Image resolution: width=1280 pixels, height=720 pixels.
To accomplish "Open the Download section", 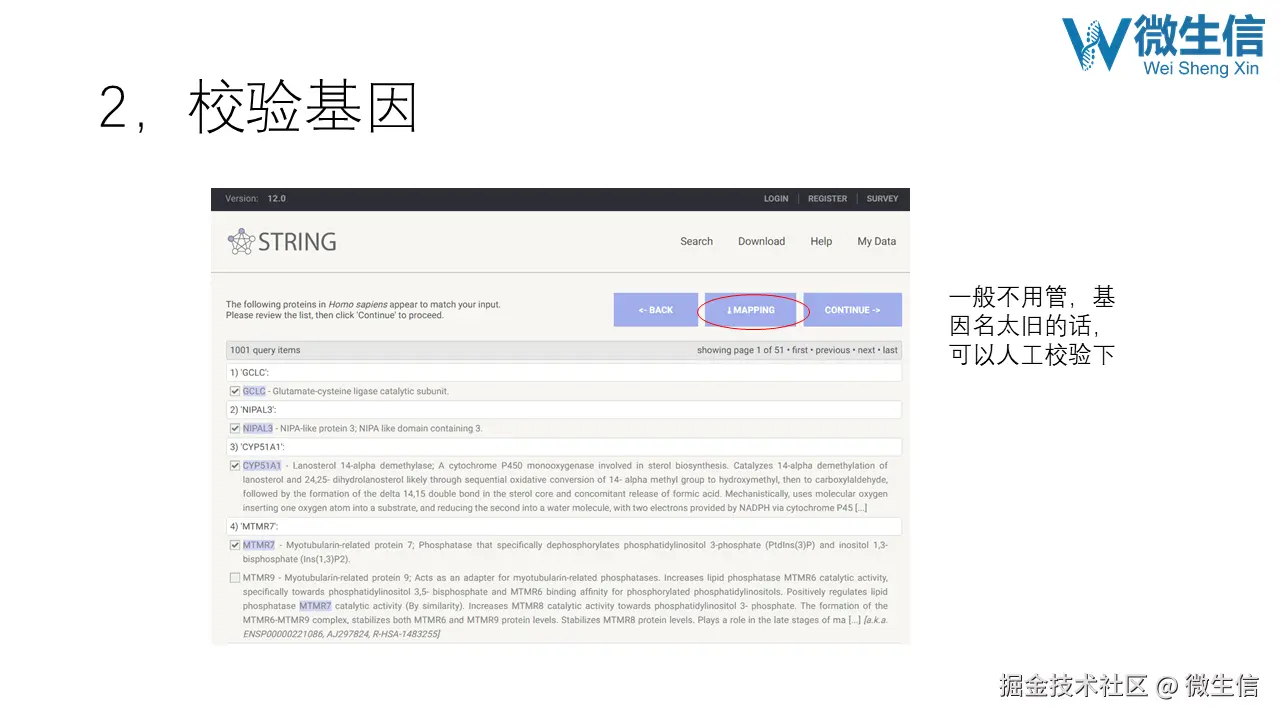I will (x=761, y=241).
